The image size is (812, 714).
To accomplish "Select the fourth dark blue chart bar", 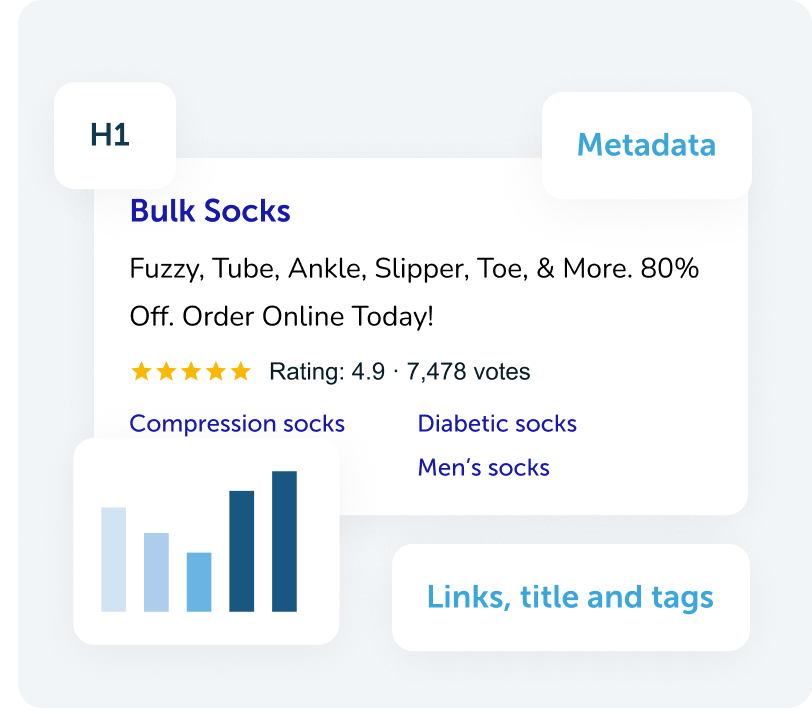I will click(x=242, y=551).
